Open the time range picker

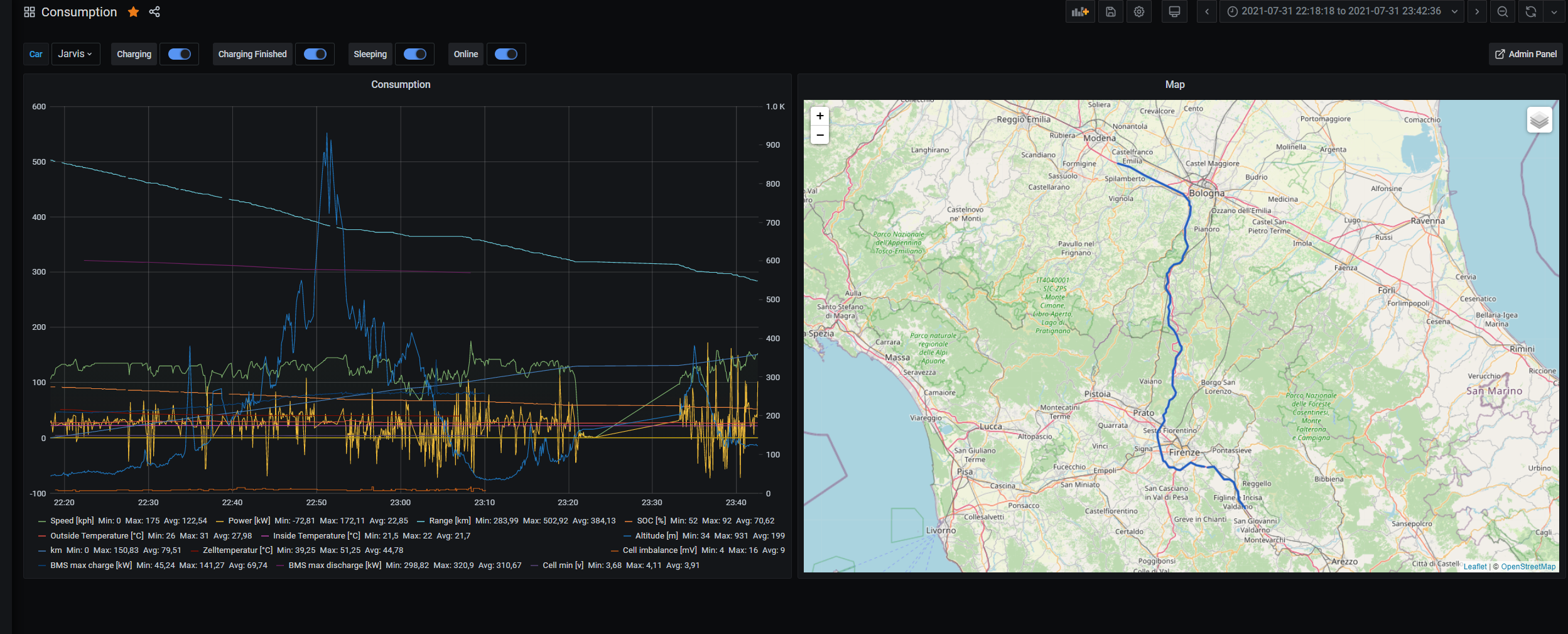coord(1341,12)
